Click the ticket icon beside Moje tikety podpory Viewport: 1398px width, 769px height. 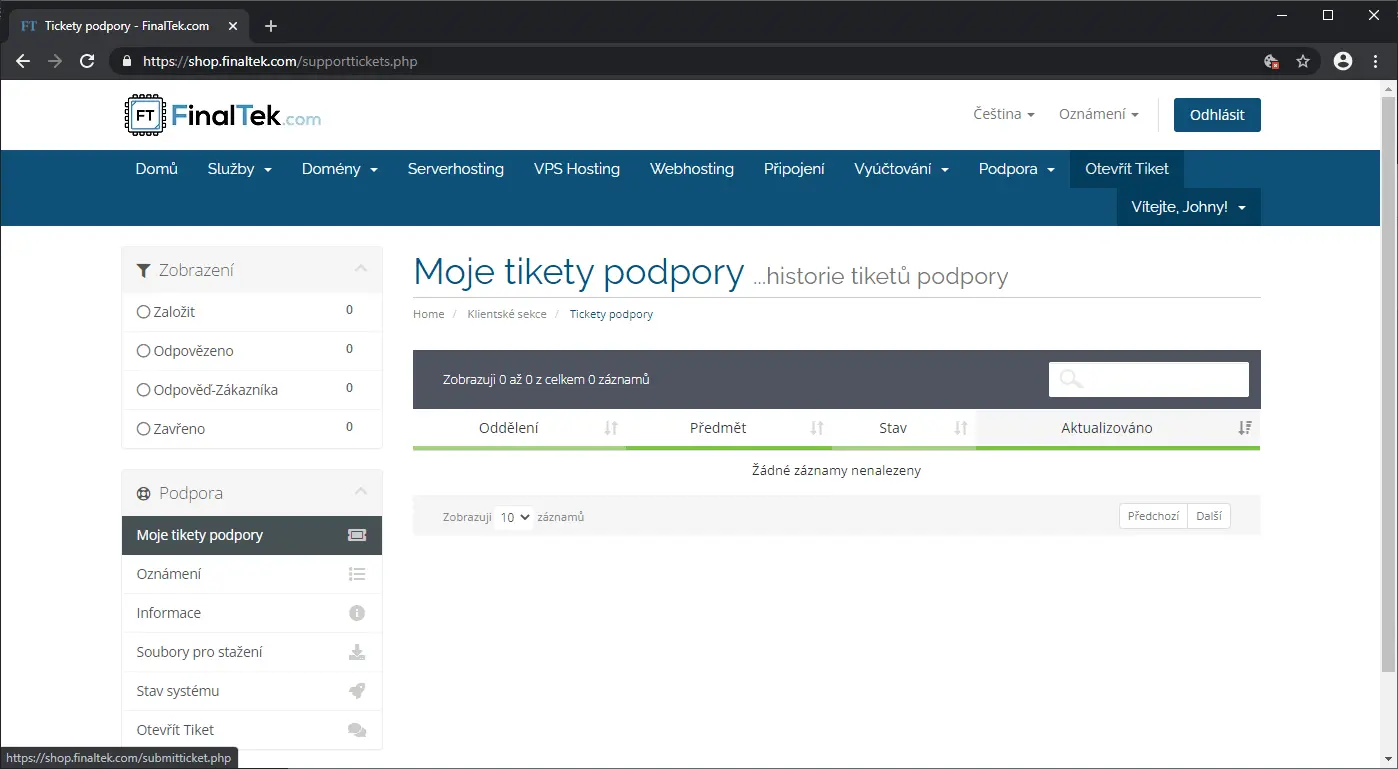[x=356, y=535]
